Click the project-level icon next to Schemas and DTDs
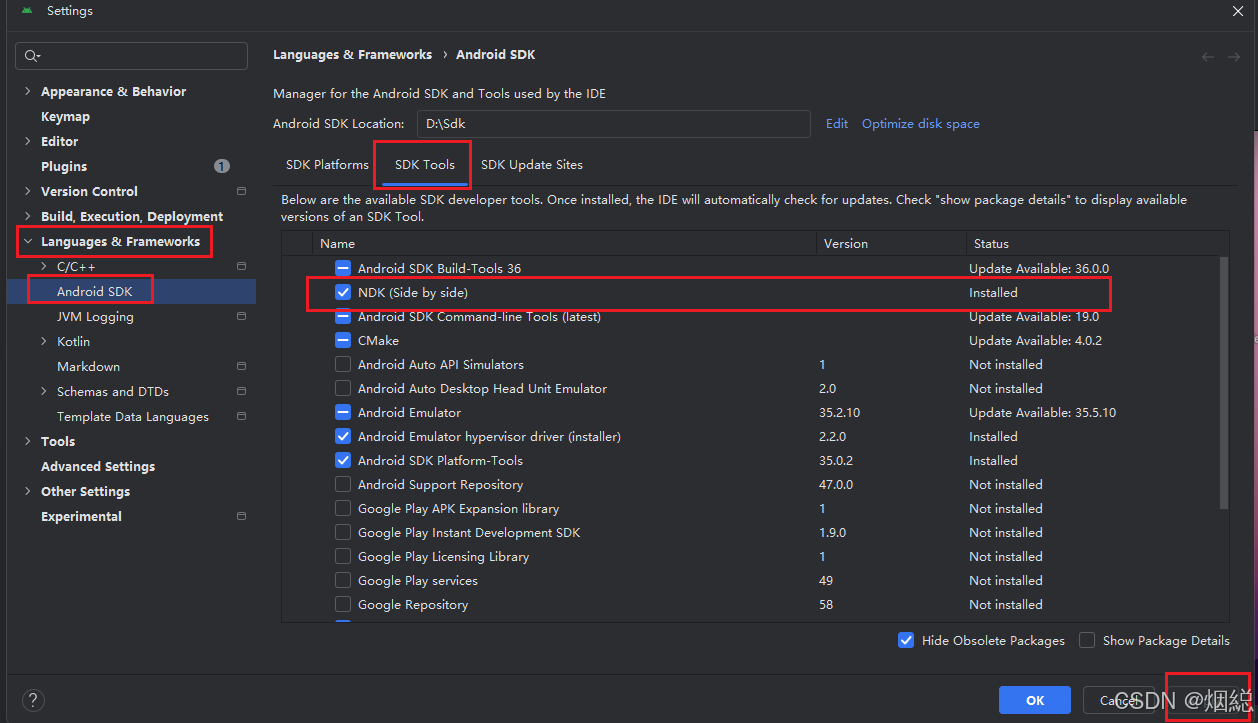Viewport: 1258px width, 723px height. [241, 391]
